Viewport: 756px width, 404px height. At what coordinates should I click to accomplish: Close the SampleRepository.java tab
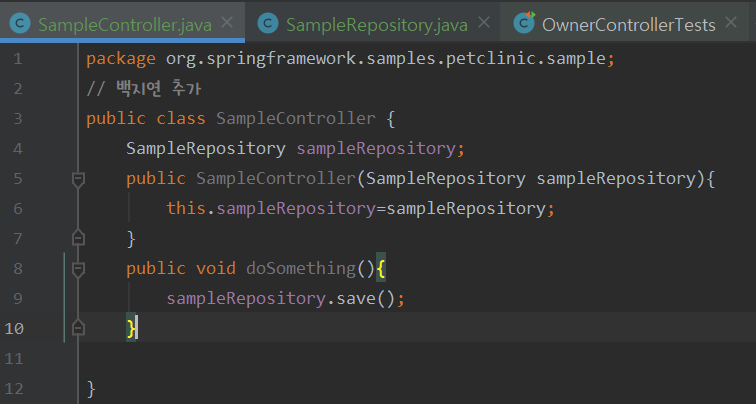tap(484, 23)
